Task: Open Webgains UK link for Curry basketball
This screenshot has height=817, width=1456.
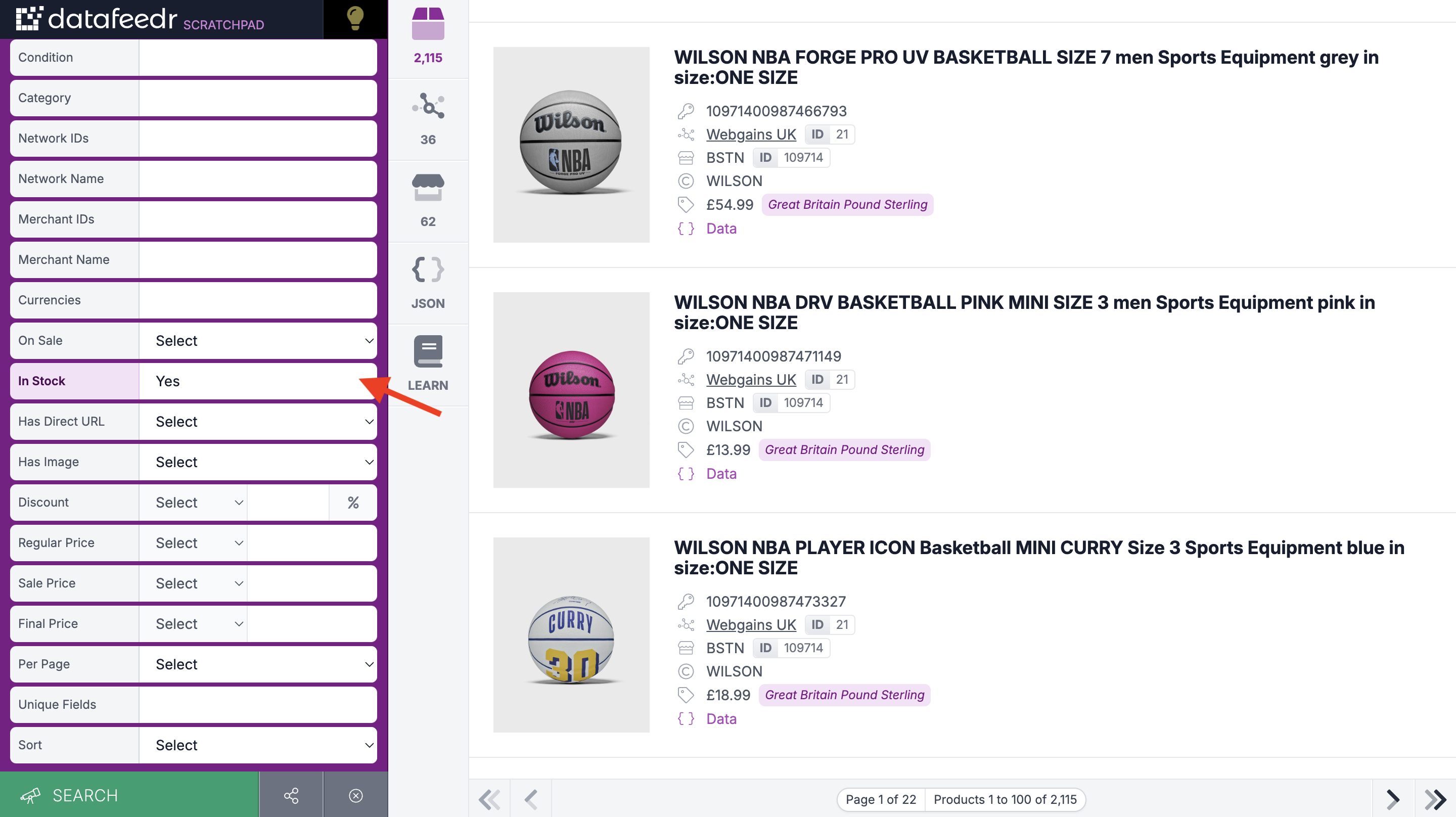Action: pyautogui.click(x=751, y=625)
